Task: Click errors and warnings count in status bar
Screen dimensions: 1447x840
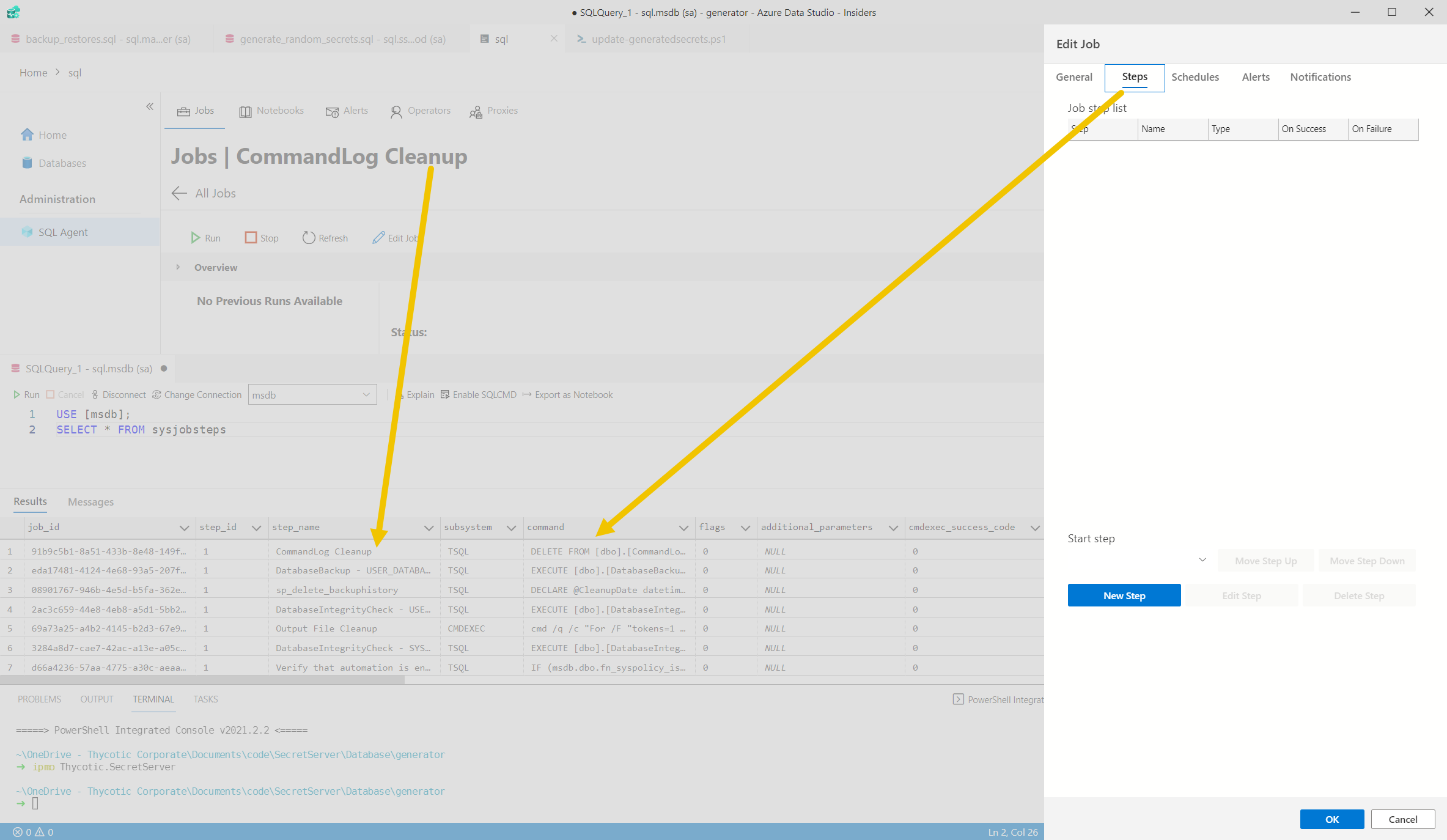Action: [34, 832]
